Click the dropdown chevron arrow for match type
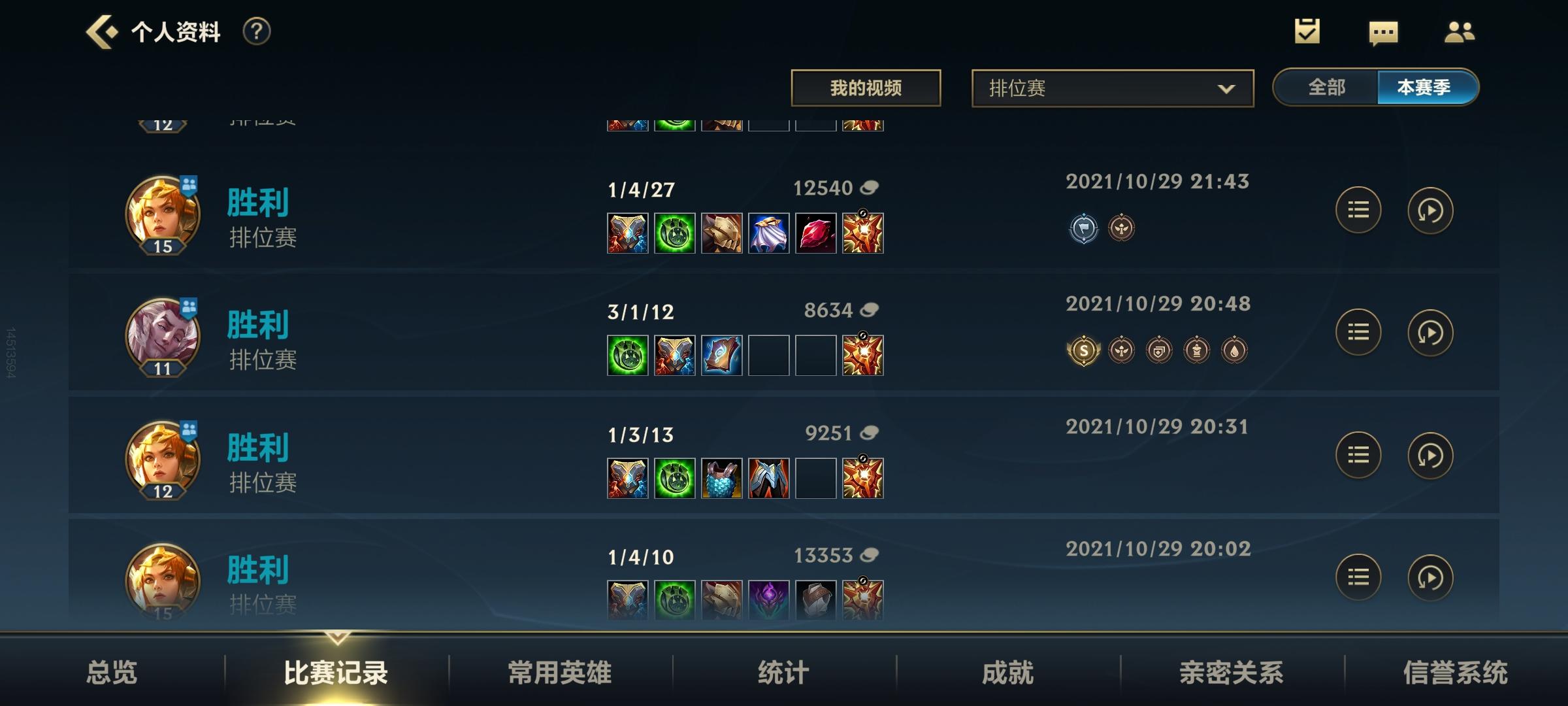The image size is (1568, 706). point(1226,89)
